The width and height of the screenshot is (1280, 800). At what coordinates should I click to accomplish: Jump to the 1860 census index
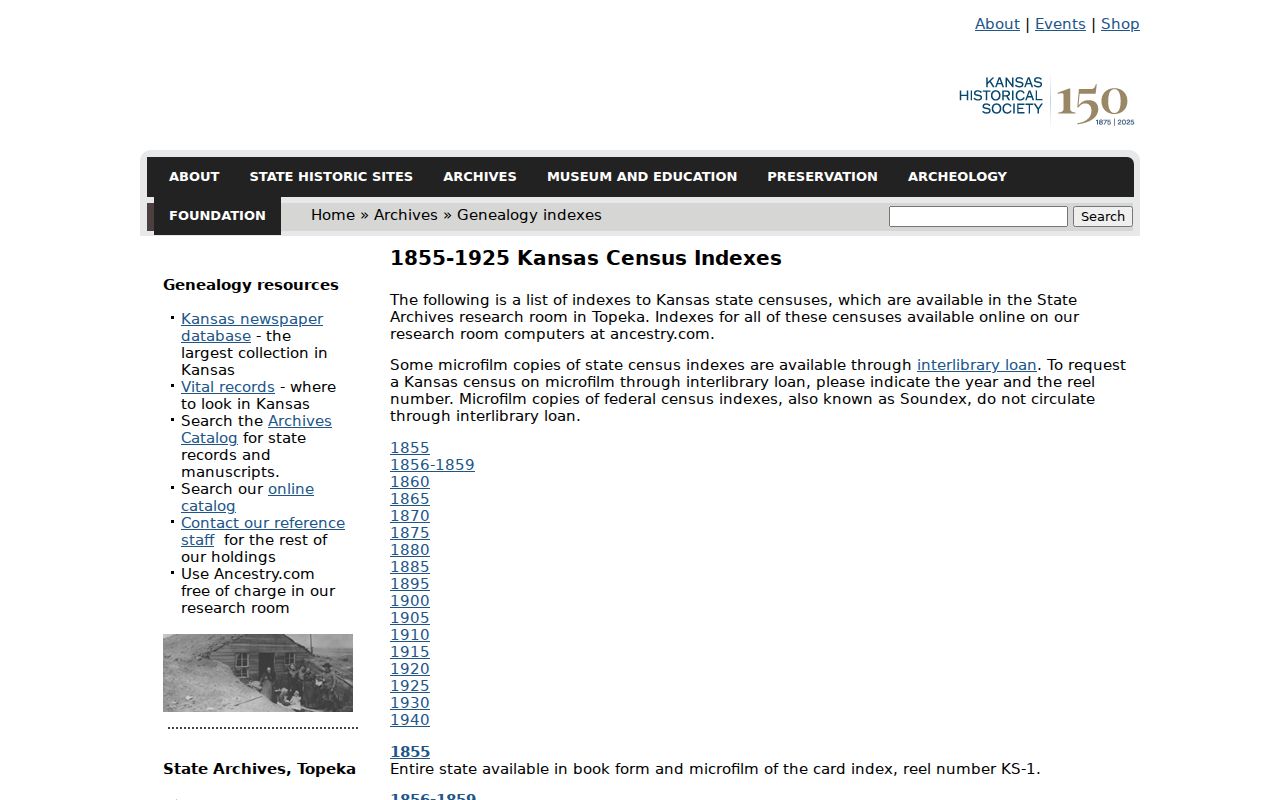tap(410, 482)
